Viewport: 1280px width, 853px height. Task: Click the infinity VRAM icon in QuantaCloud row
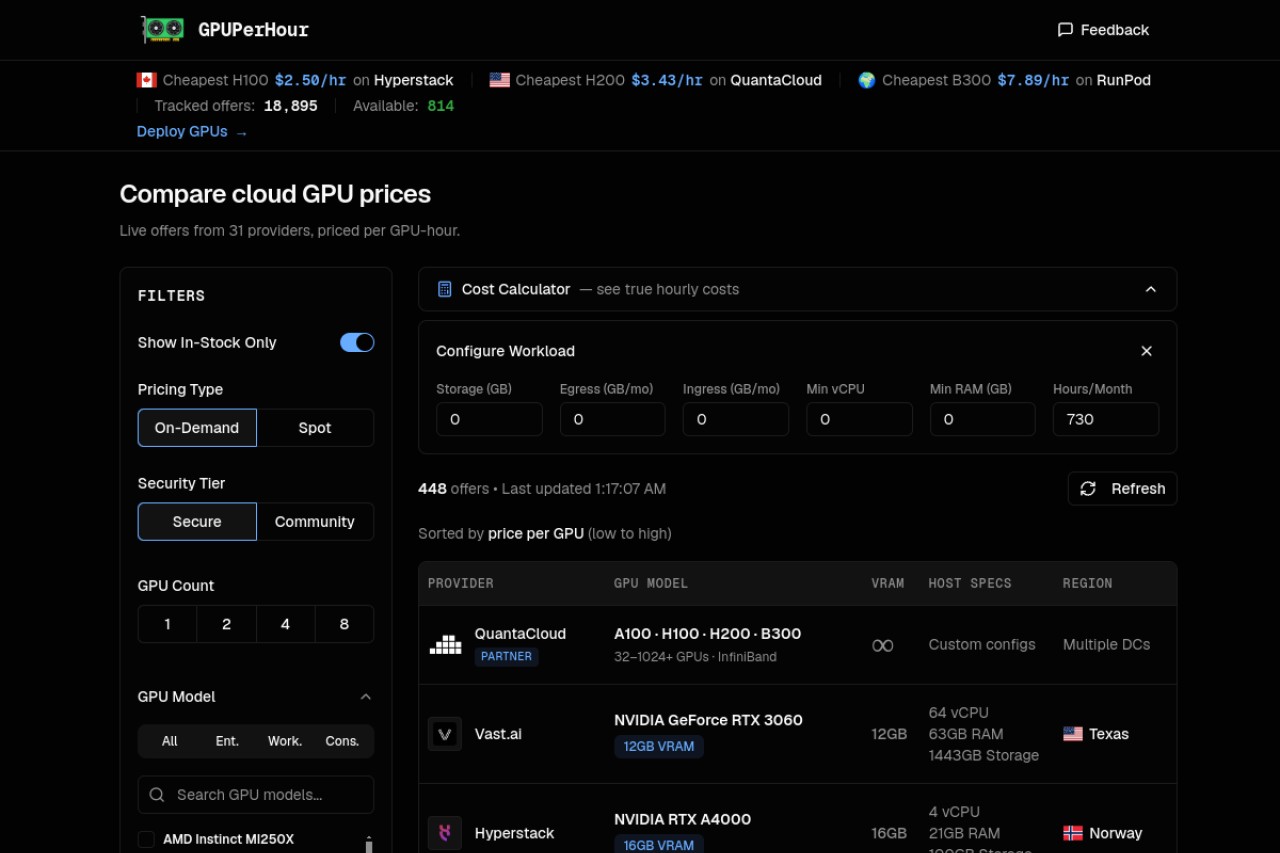pos(882,645)
